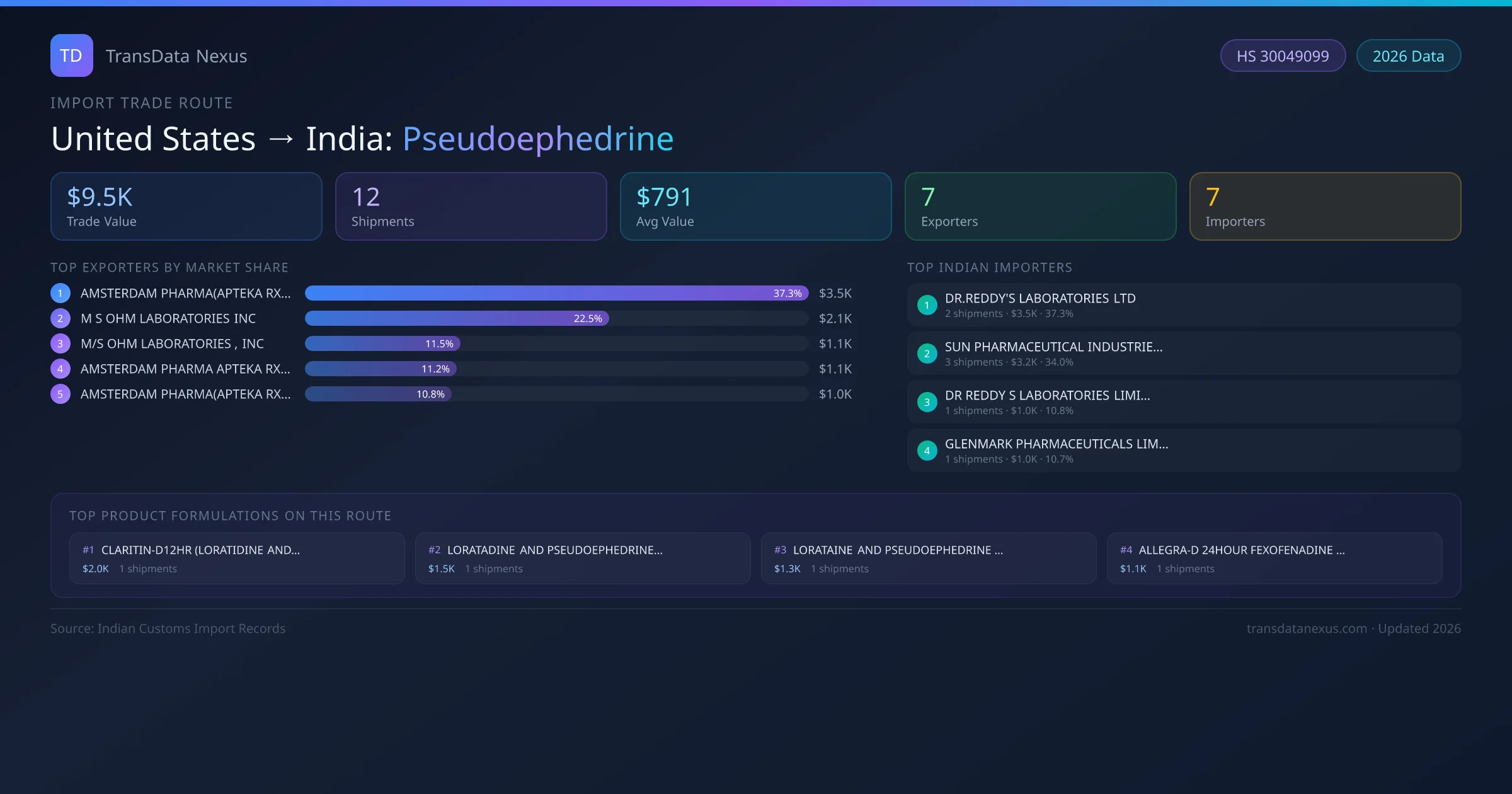Click the 2026 Data badge
This screenshot has width=1512, height=794.
click(1407, 56)
